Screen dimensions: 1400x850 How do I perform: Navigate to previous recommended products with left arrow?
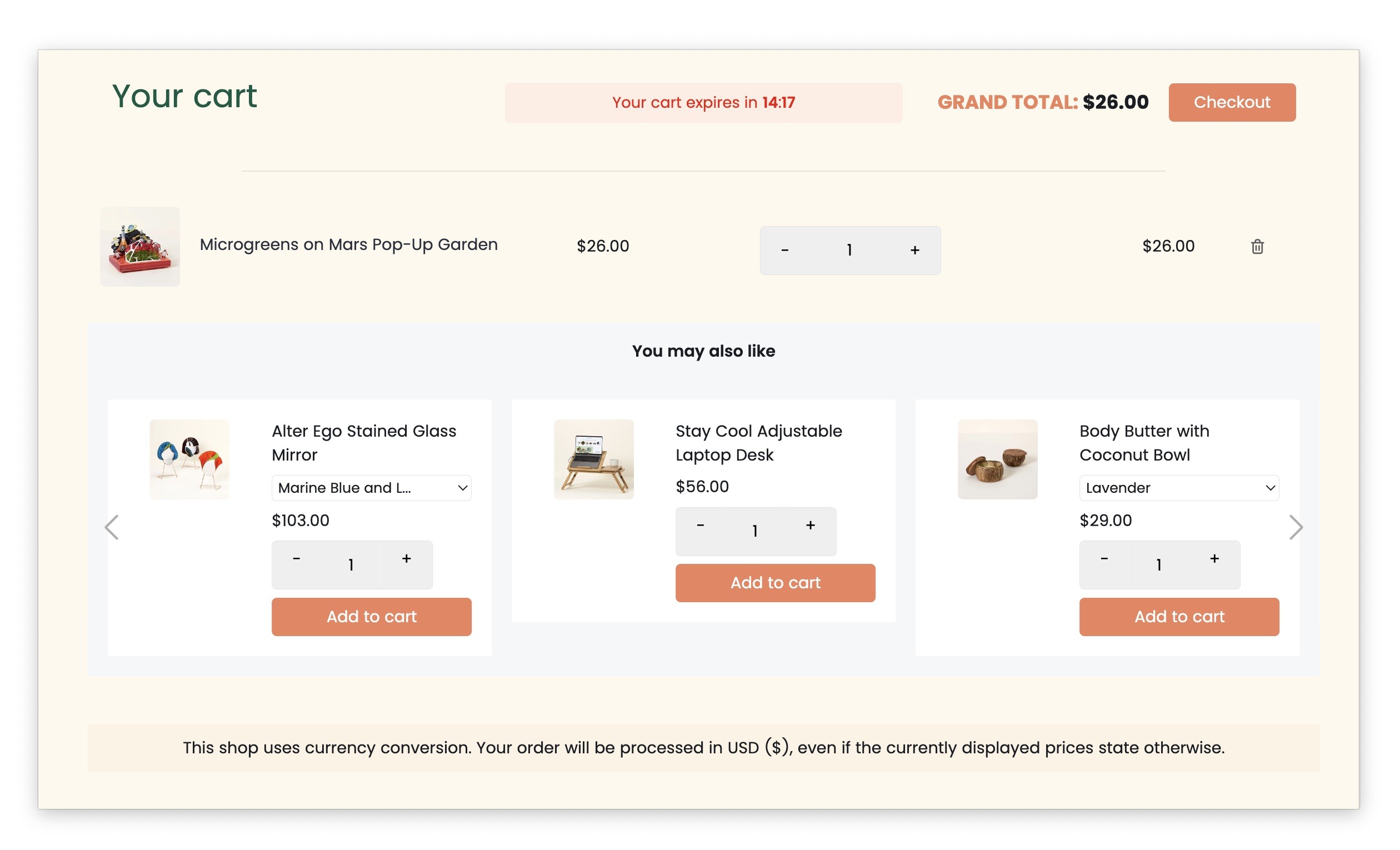(x=112, y=527)
